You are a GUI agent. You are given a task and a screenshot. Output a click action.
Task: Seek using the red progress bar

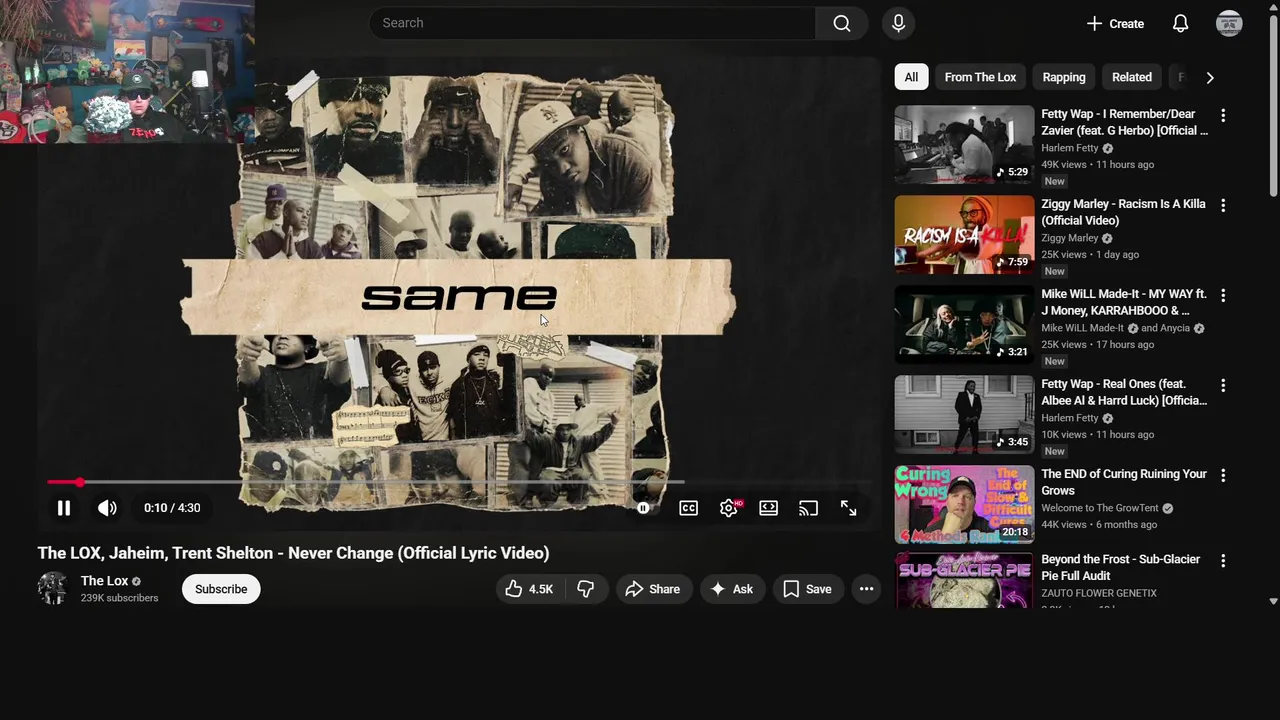click(x=459, y=482)
